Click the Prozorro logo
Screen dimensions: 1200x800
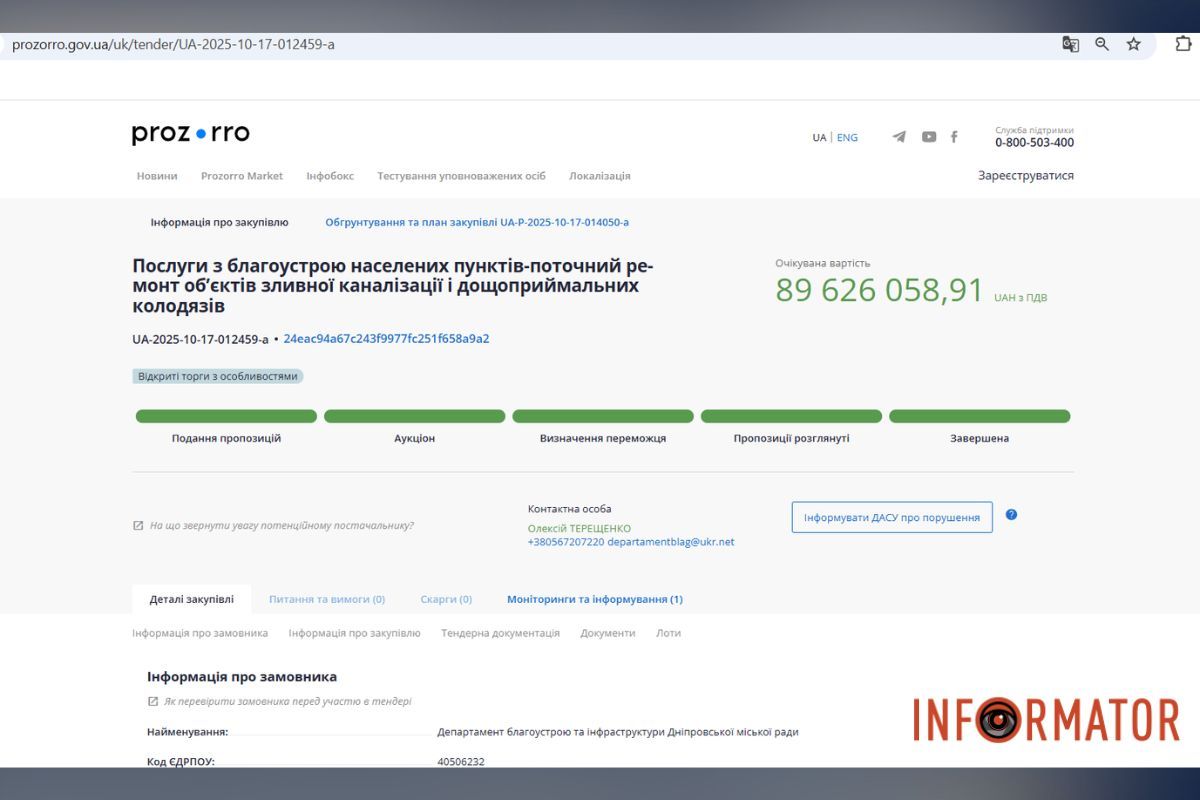coord(191,134)
